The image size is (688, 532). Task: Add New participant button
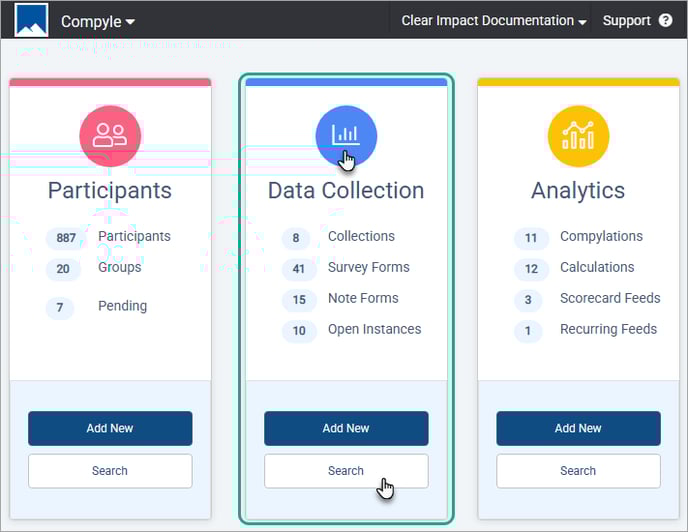tap(110, 428)
